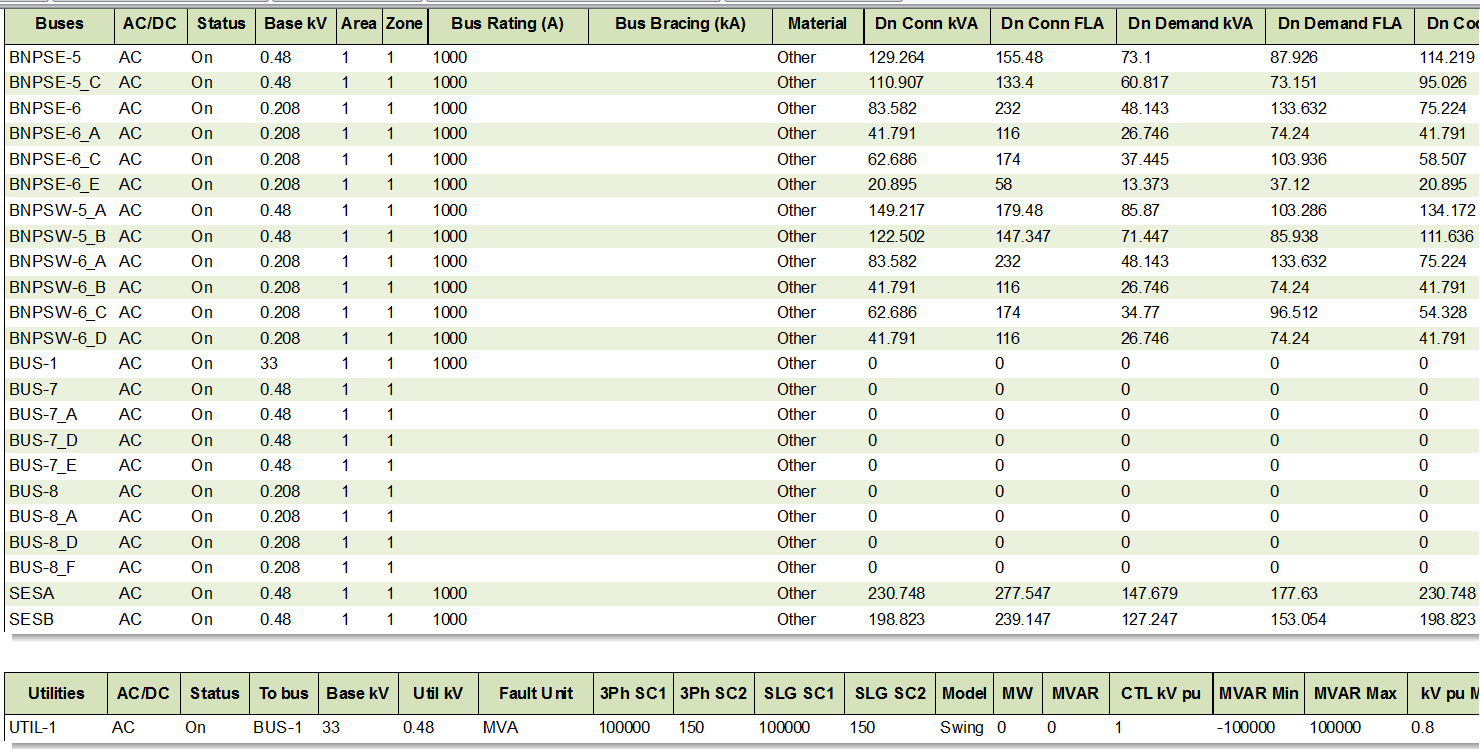
Task: Click the SLG SC1 column header
Action: (799, 693)
